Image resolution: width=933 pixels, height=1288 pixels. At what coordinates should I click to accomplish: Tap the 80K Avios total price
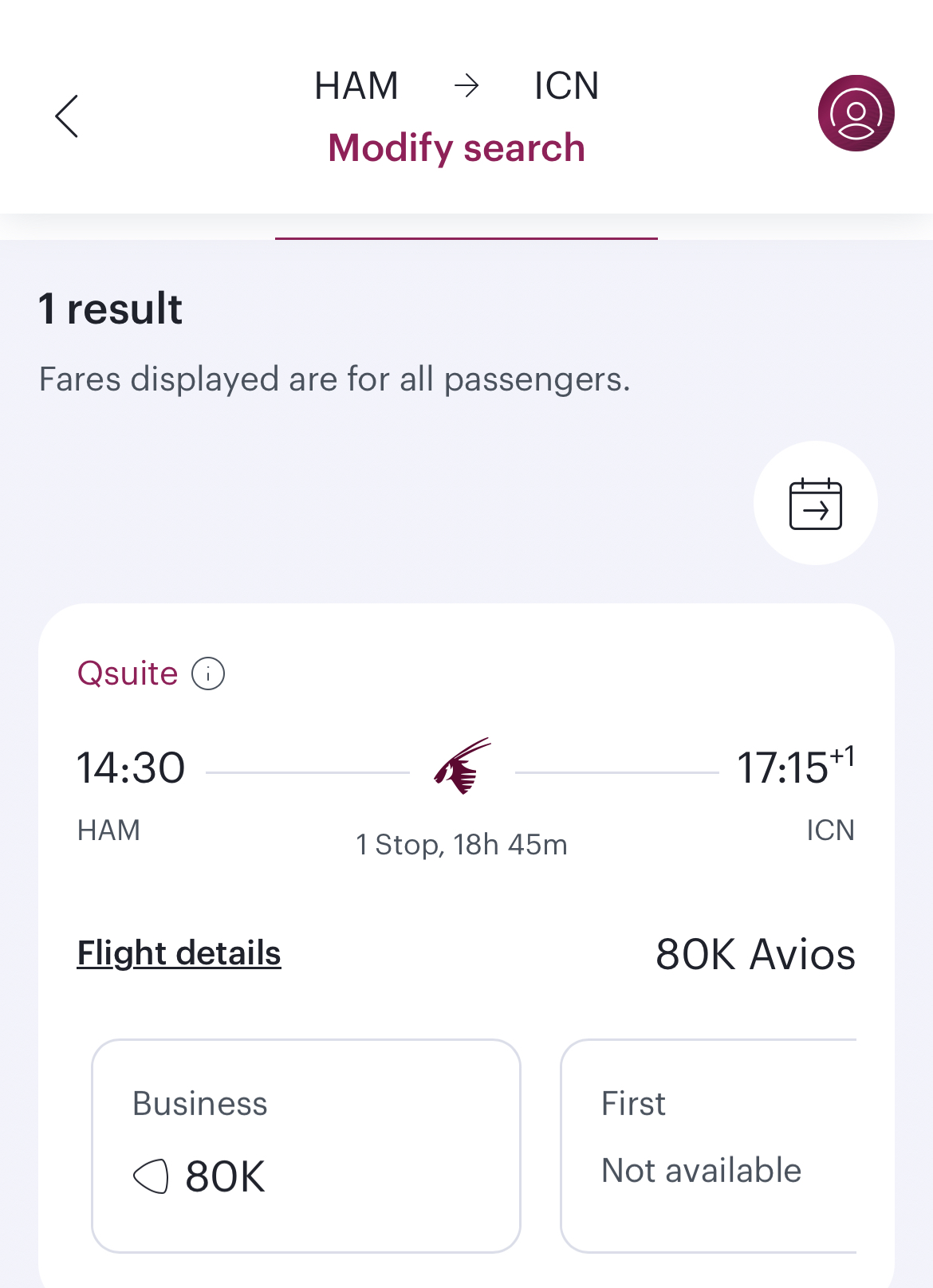click(754, 955)
